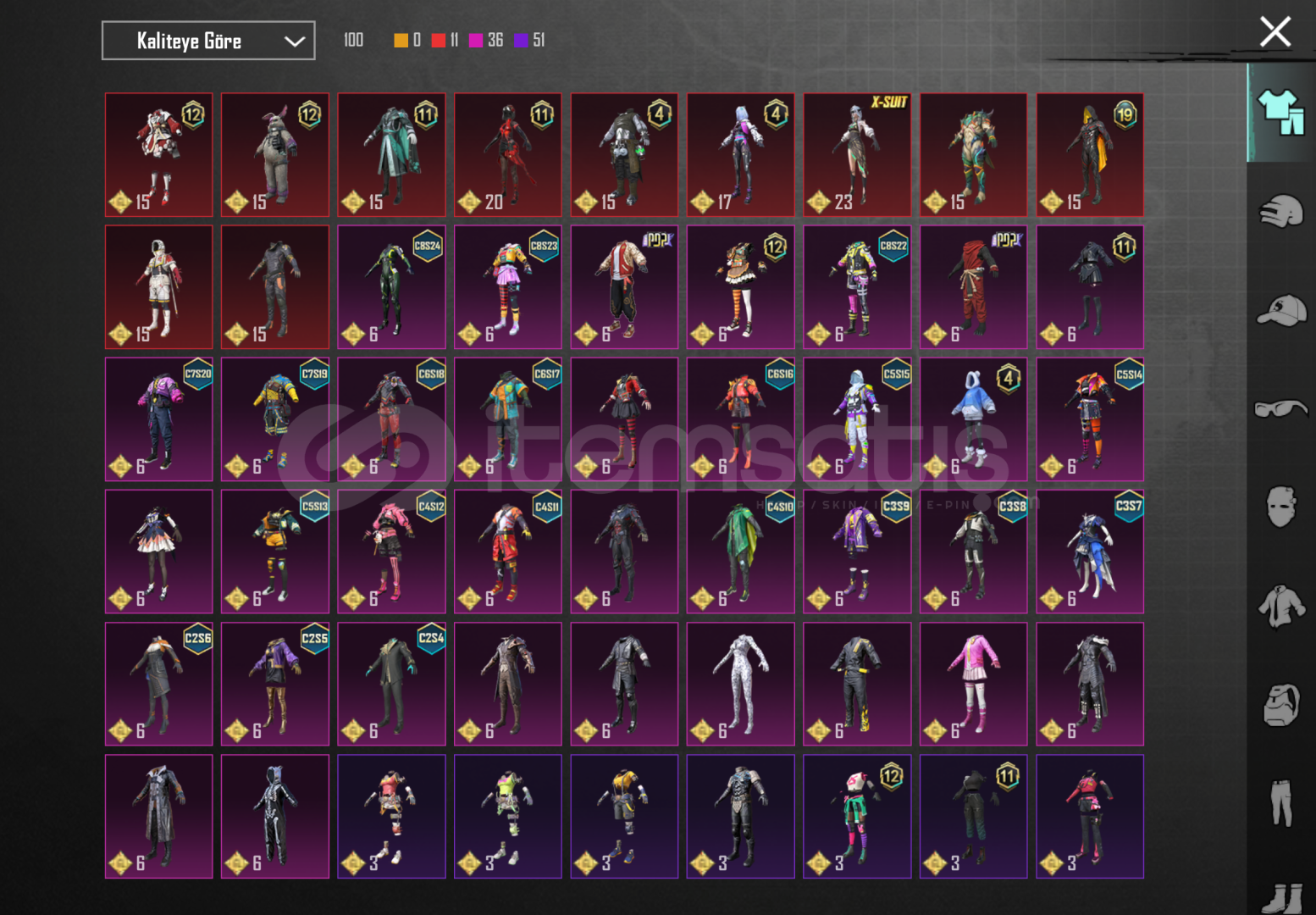Choose the C8S23 outfit
This screenshot has height=915, width=1316.
[508, 287]
